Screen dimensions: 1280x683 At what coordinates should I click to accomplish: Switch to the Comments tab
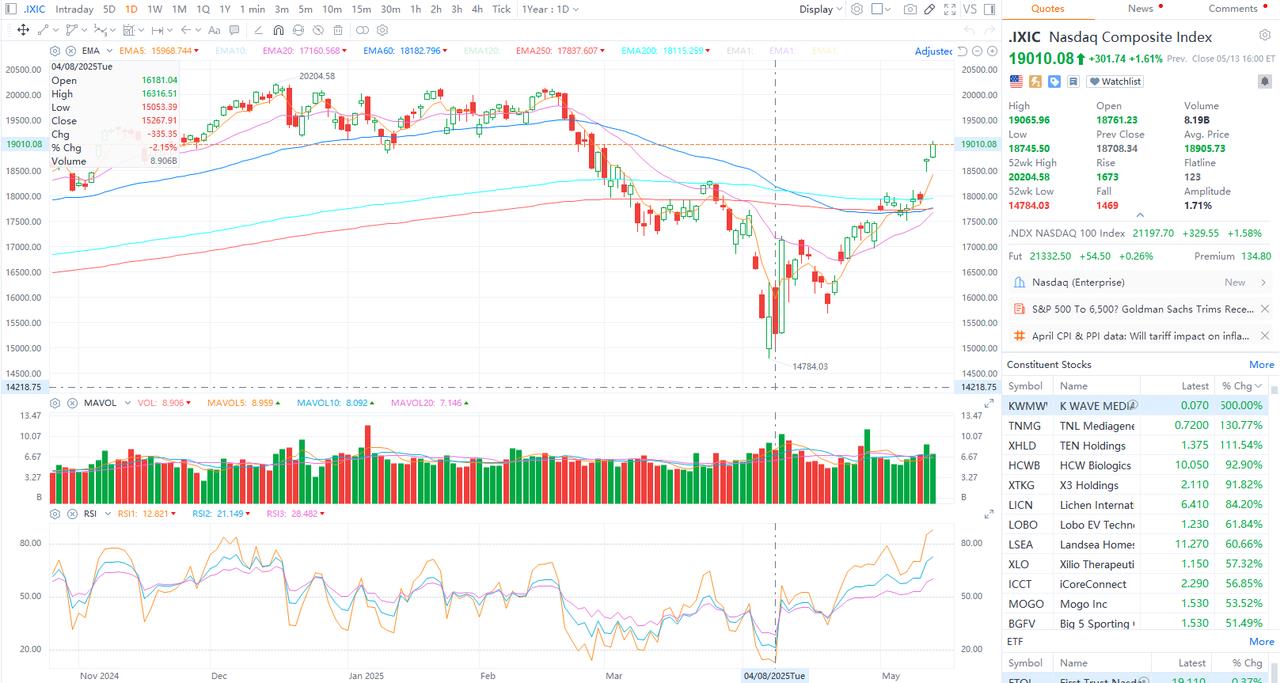1233,8
